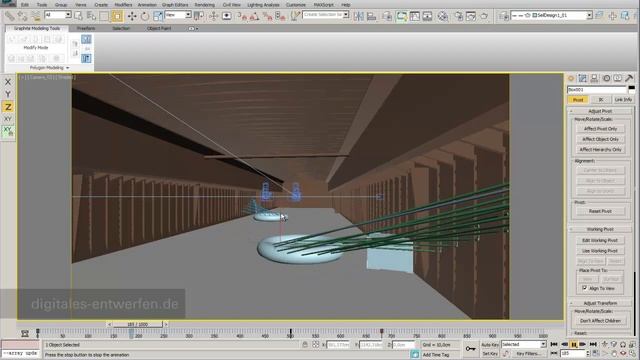Click the Render teapot icon
The height and width of the screenshot is (360, 640).
tap(484, 16)
